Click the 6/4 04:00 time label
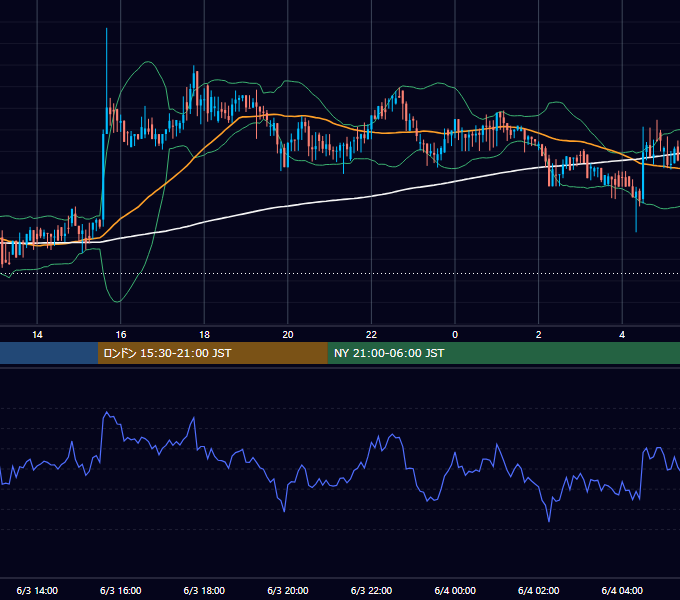Screen dimensions: 680x600 (x=622, y=590)
